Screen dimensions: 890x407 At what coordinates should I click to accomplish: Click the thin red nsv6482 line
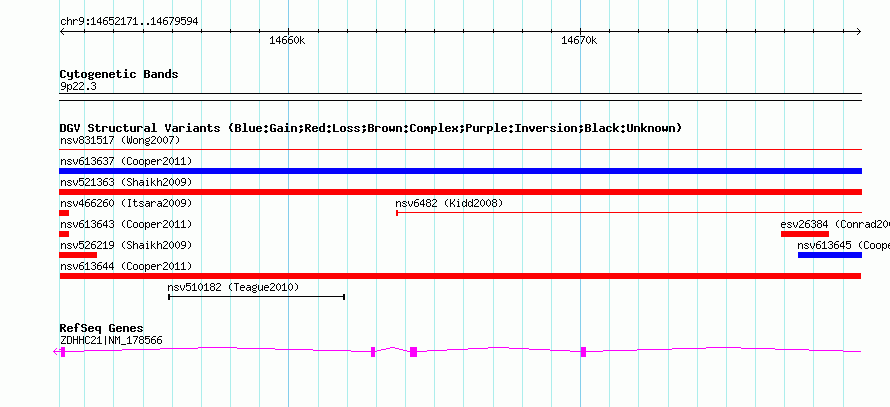[x=629, y=213]
